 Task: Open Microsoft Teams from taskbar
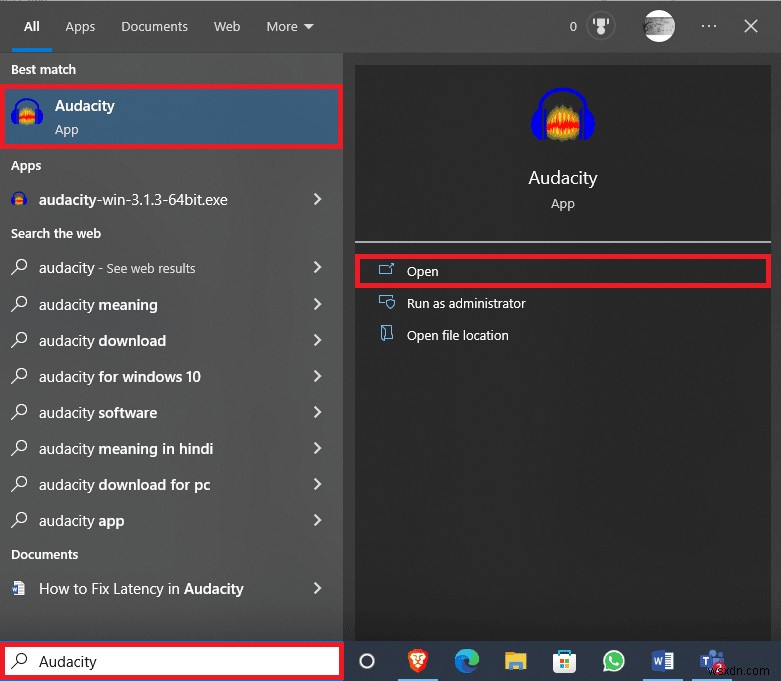point(711,661)
